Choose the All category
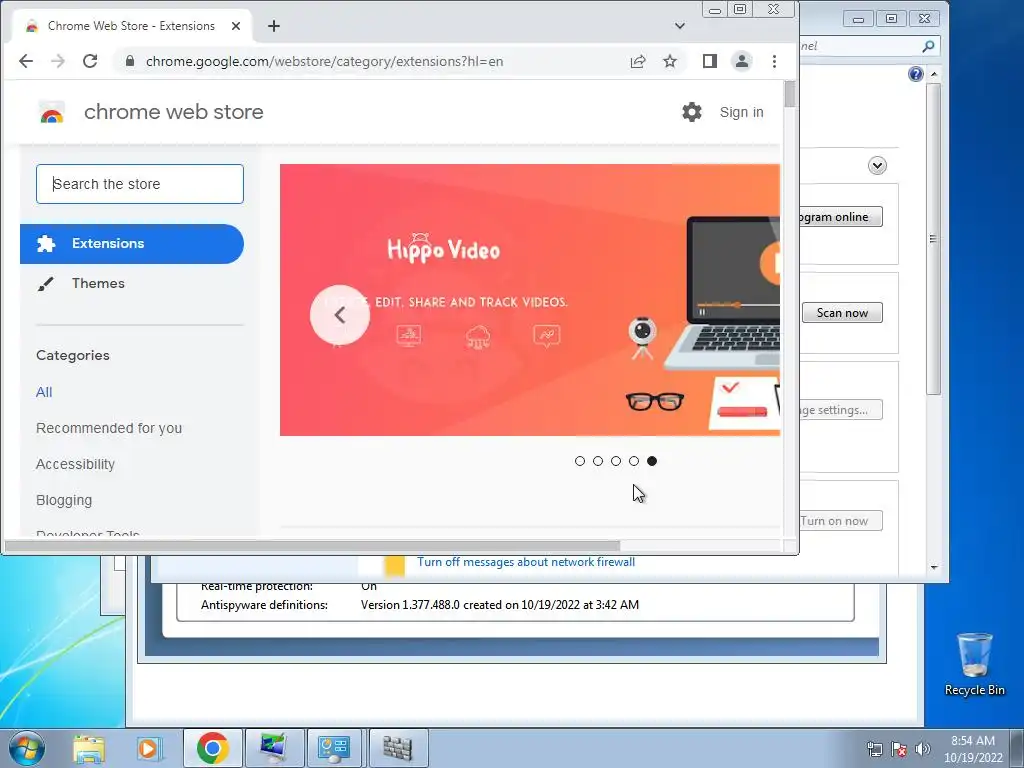Viewport: 1024px width, 768px height. [x=44, y=392]
